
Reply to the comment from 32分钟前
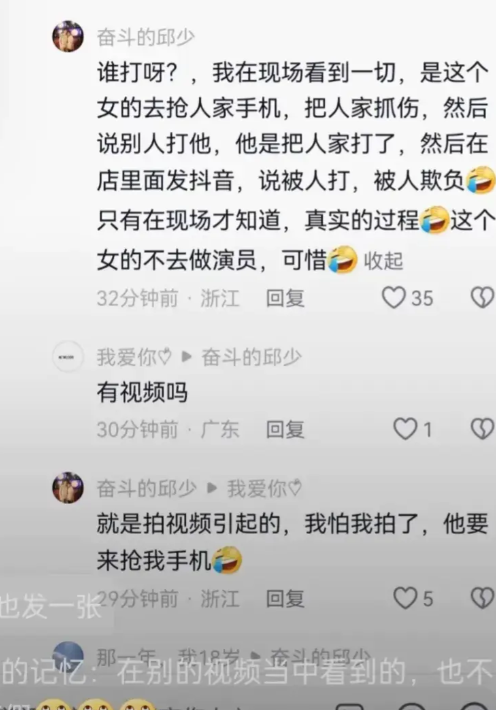(x=285, y=298)
